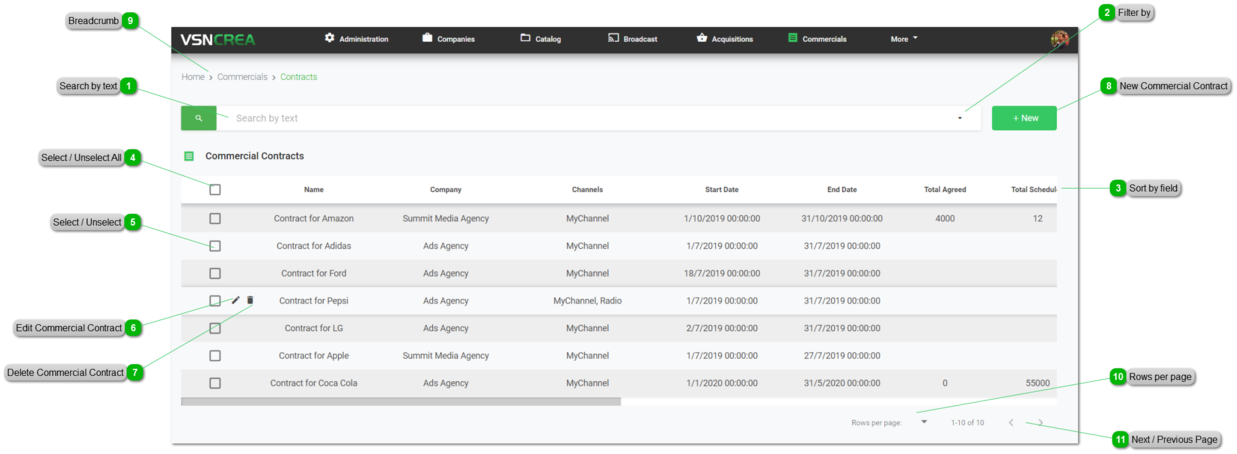Click the green Commercial Contracts list icon
1237x454 pixels.
click(x=189, y=156)
